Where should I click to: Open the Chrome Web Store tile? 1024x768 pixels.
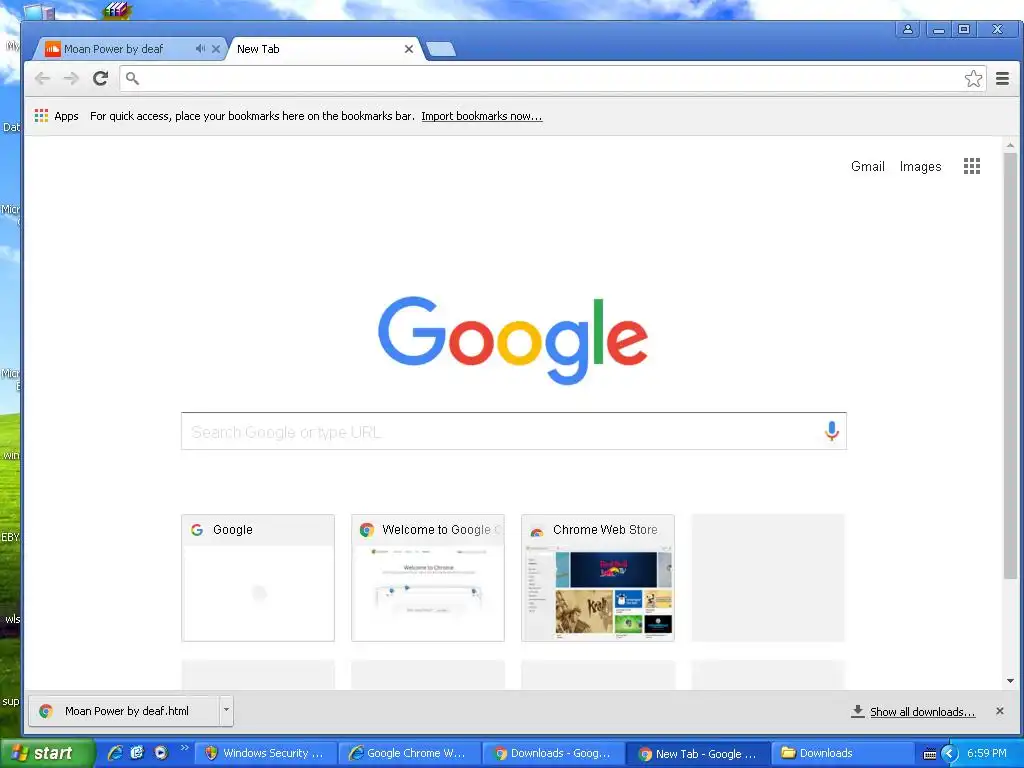(598, 578)
